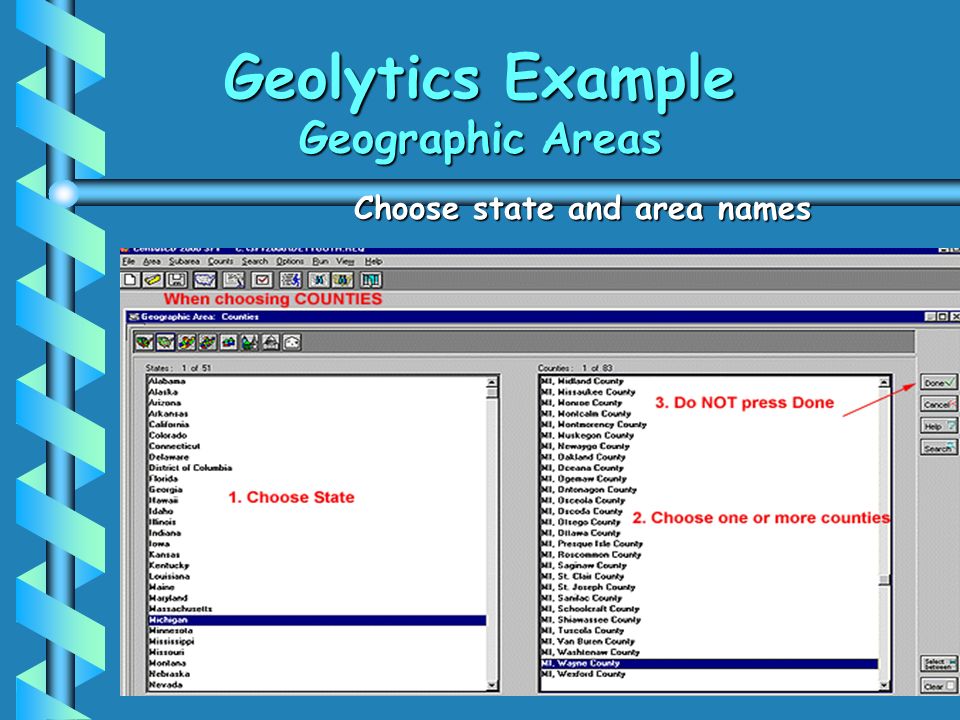Click the last icon in main toolbar
Image resolution: width=960 pixels, height=720 pixels.
[x=371, y=280]
